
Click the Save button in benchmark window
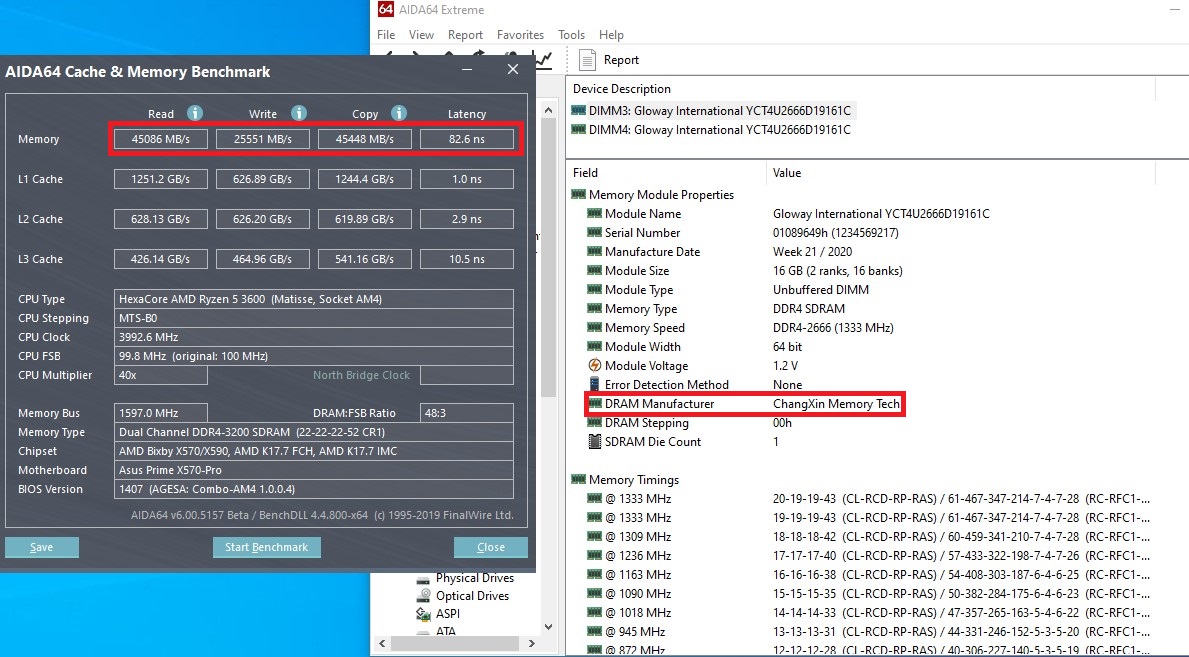[x=42, y=547]
